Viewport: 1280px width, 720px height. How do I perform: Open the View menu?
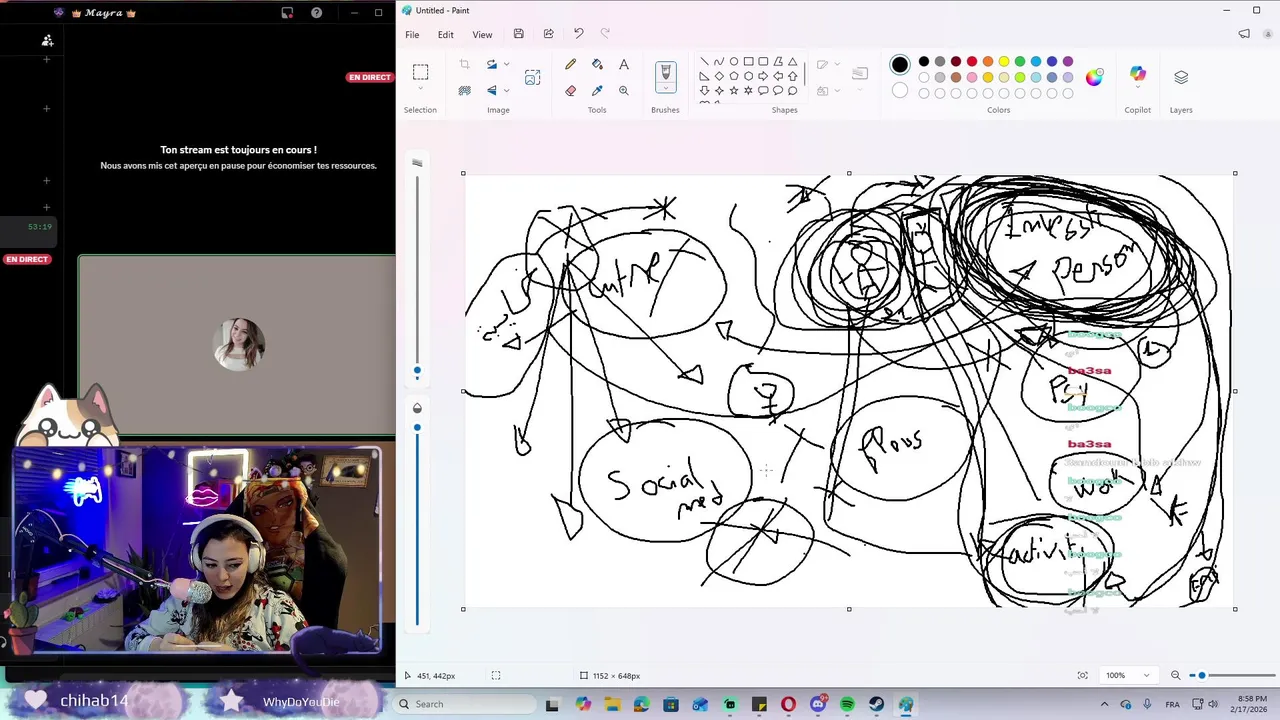click(482, 34)
